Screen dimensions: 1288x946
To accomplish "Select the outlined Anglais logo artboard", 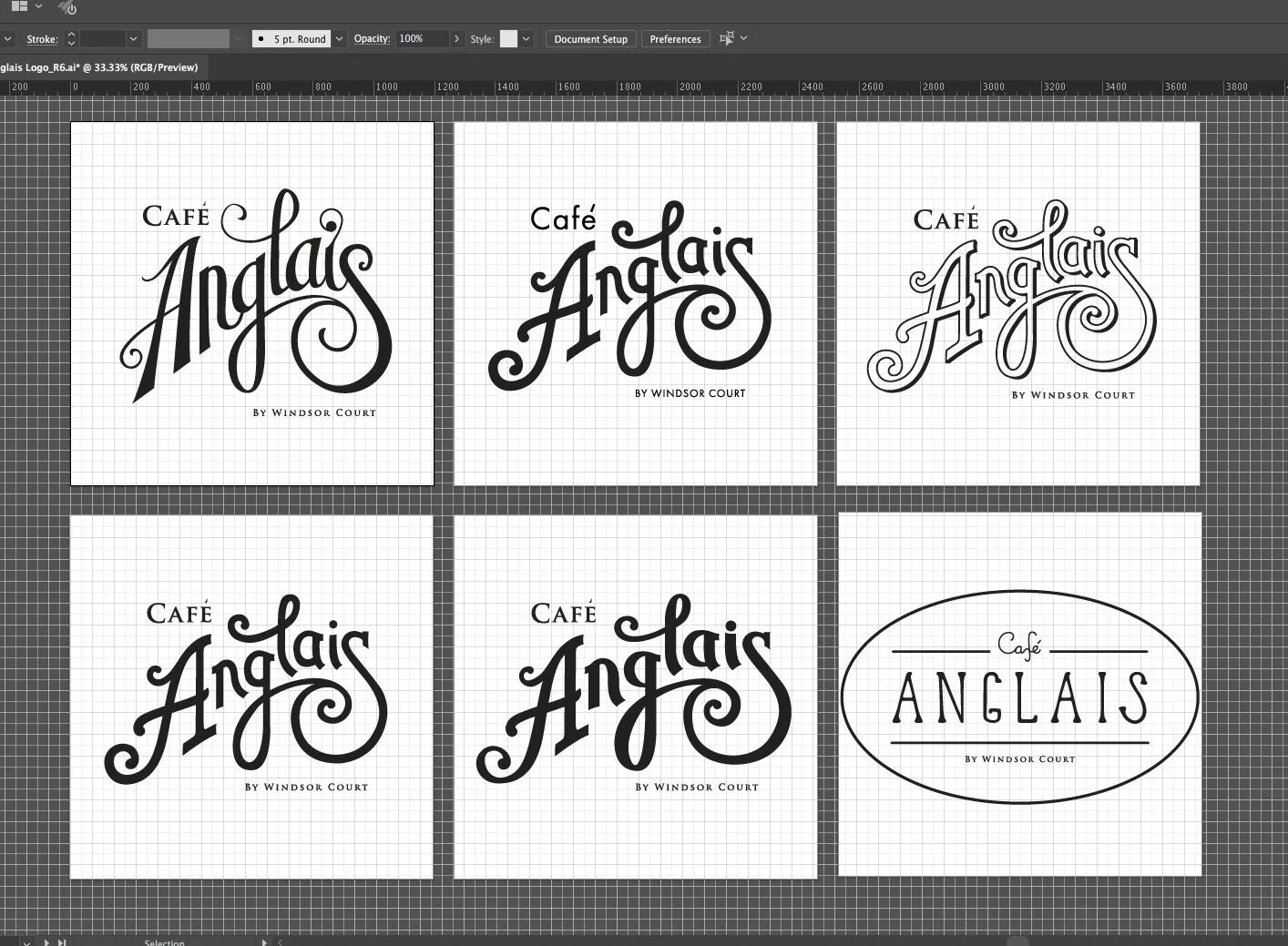I will tap(1017, 303).
